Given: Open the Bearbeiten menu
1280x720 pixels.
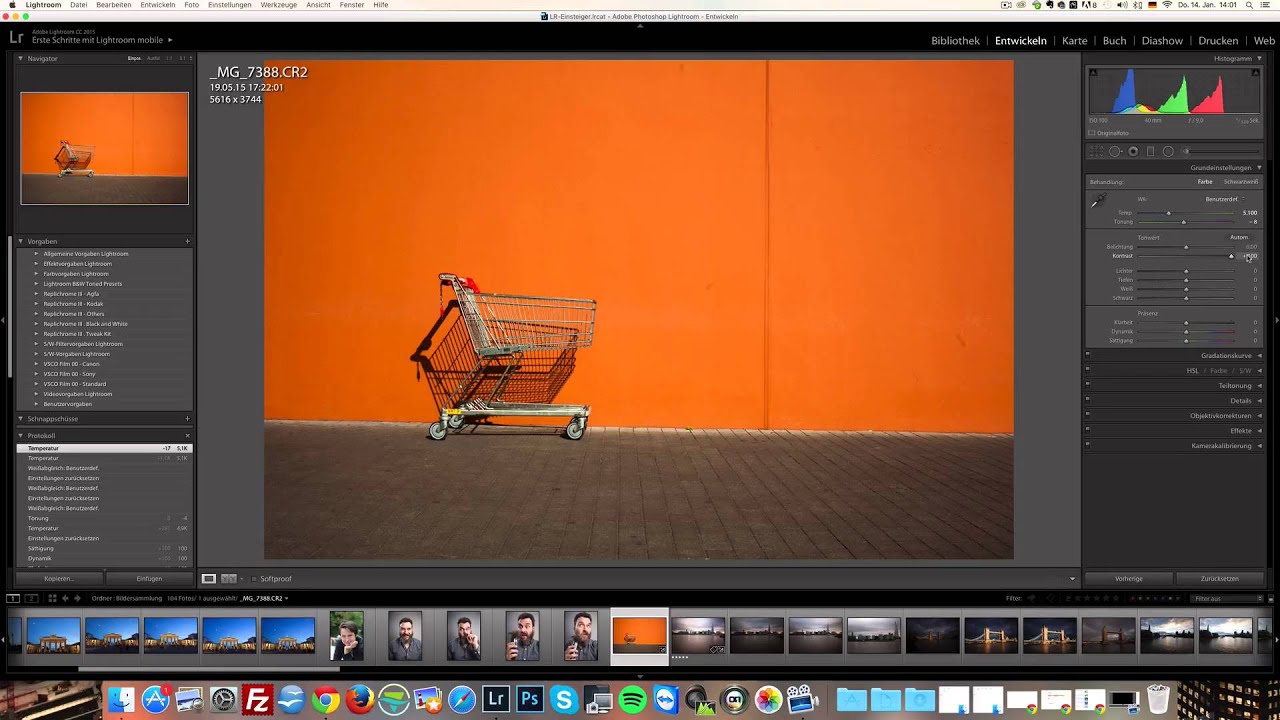Looking at the screenshot, I should click(x=113, y=5).
